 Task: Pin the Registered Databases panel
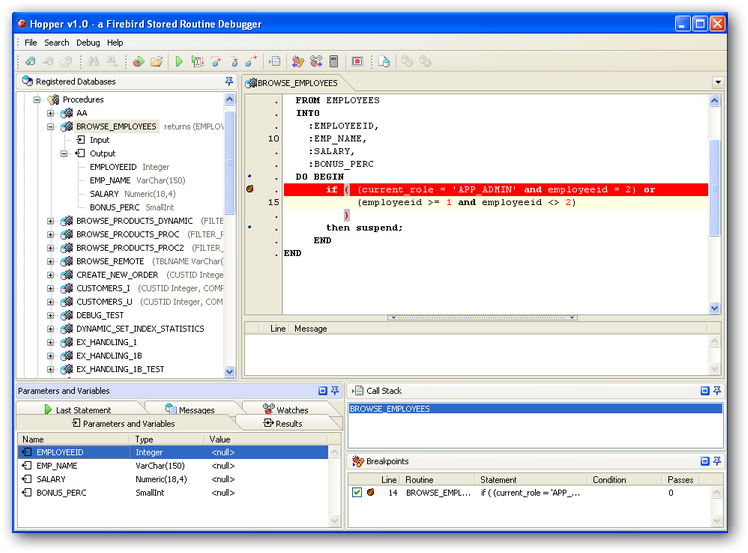229,82
